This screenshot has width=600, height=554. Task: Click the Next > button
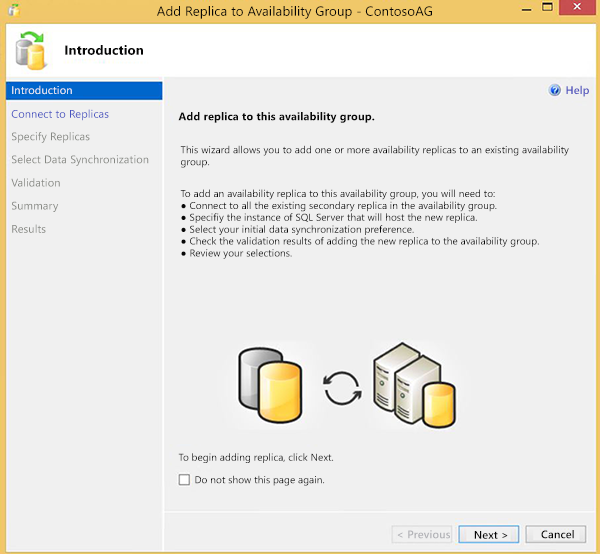(489, 534)
